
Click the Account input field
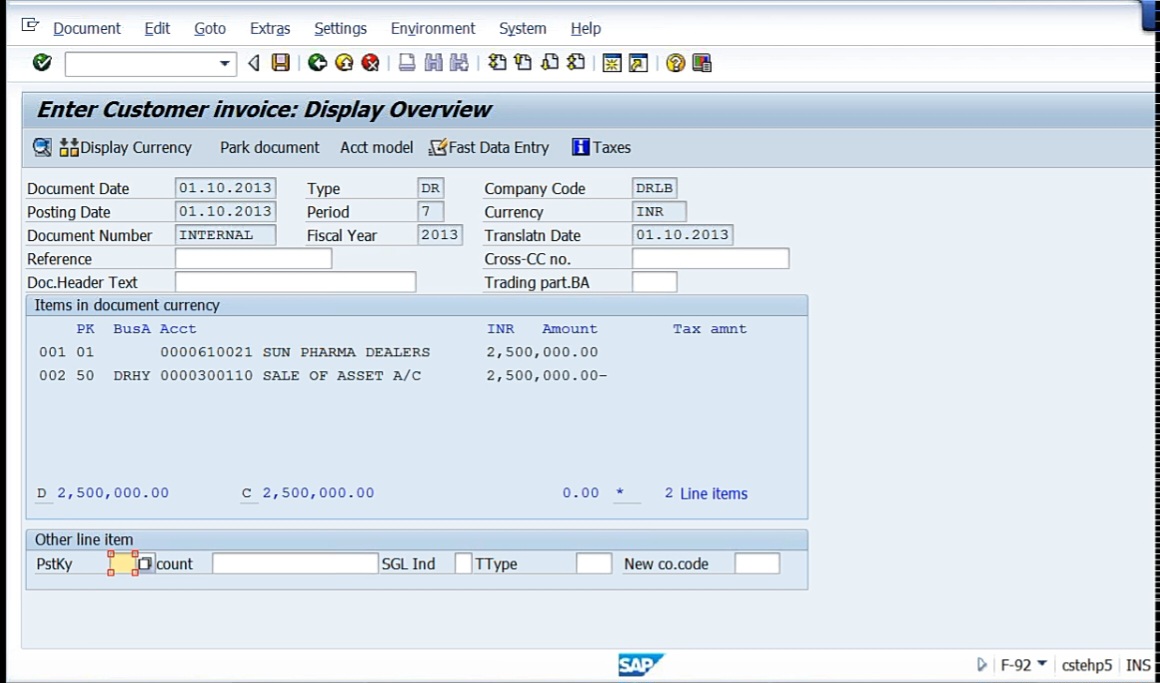click(x=294, y=563)
